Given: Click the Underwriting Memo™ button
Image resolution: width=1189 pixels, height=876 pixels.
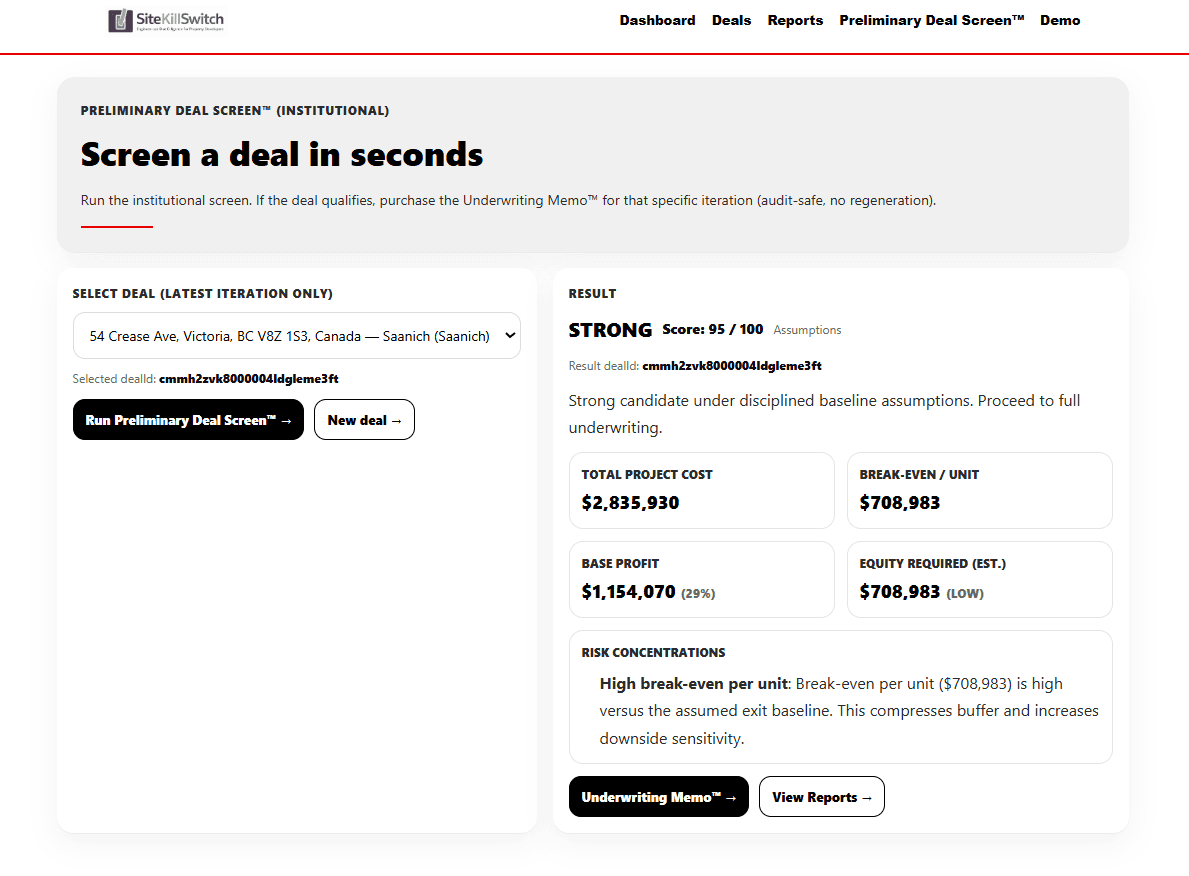Looking at the screenshot, I should tap(658, 797).
